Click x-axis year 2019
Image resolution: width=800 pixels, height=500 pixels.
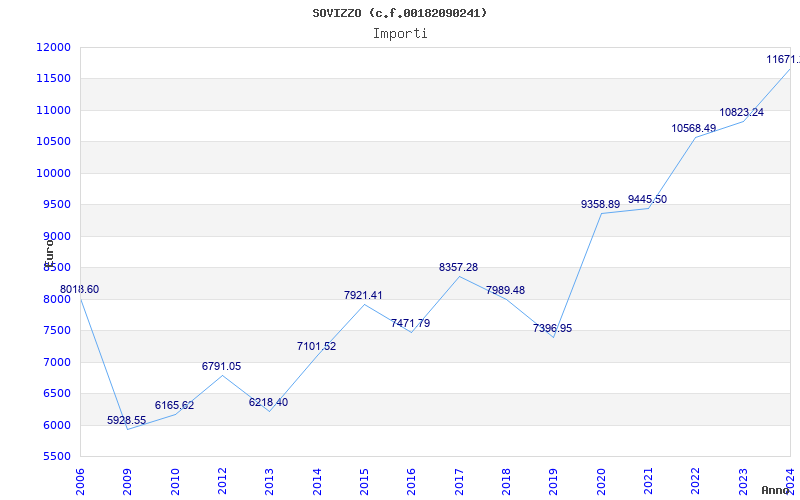pyautogui.click(x=554, y=482)
